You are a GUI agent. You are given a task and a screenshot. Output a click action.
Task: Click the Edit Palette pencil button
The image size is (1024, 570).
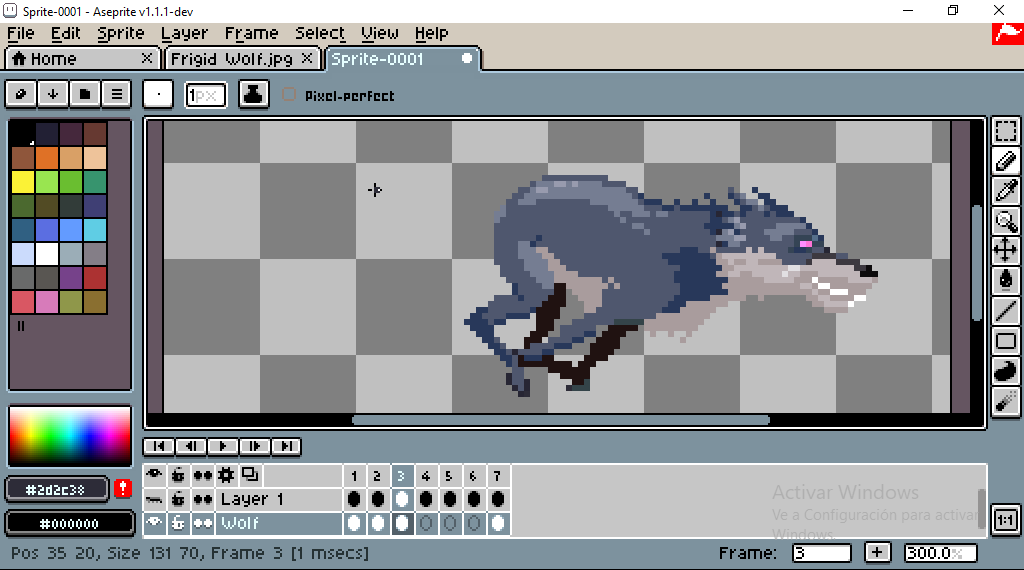pyautogui.click(x=21, y=95)
